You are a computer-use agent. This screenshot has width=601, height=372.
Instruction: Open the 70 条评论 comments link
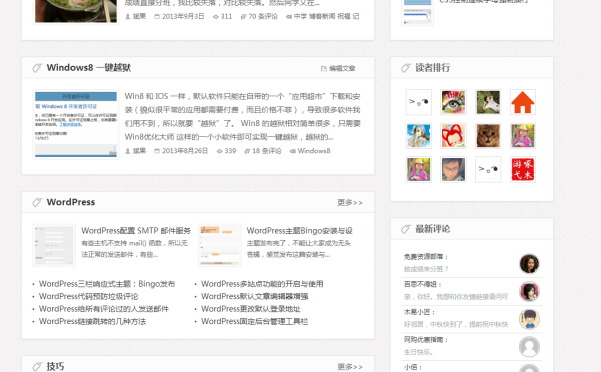coord(263,16)
